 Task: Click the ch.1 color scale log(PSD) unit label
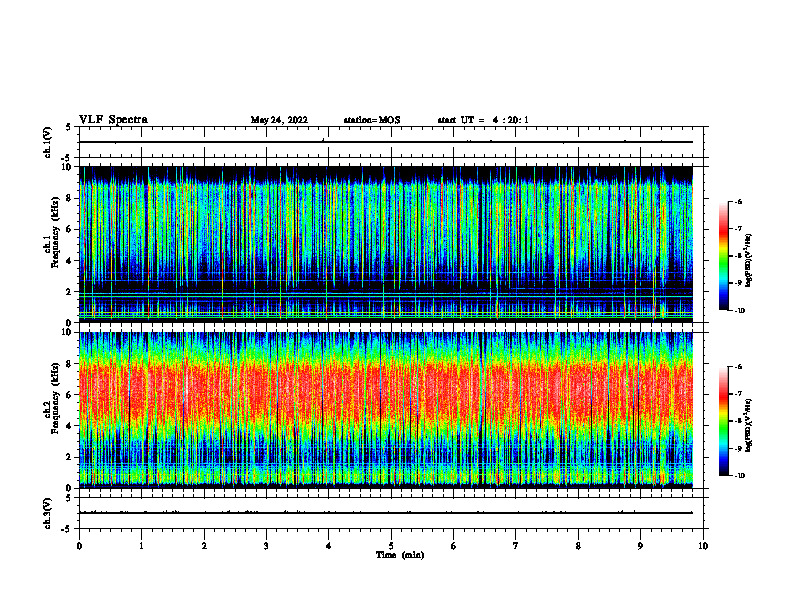click(x=749, y=260)
